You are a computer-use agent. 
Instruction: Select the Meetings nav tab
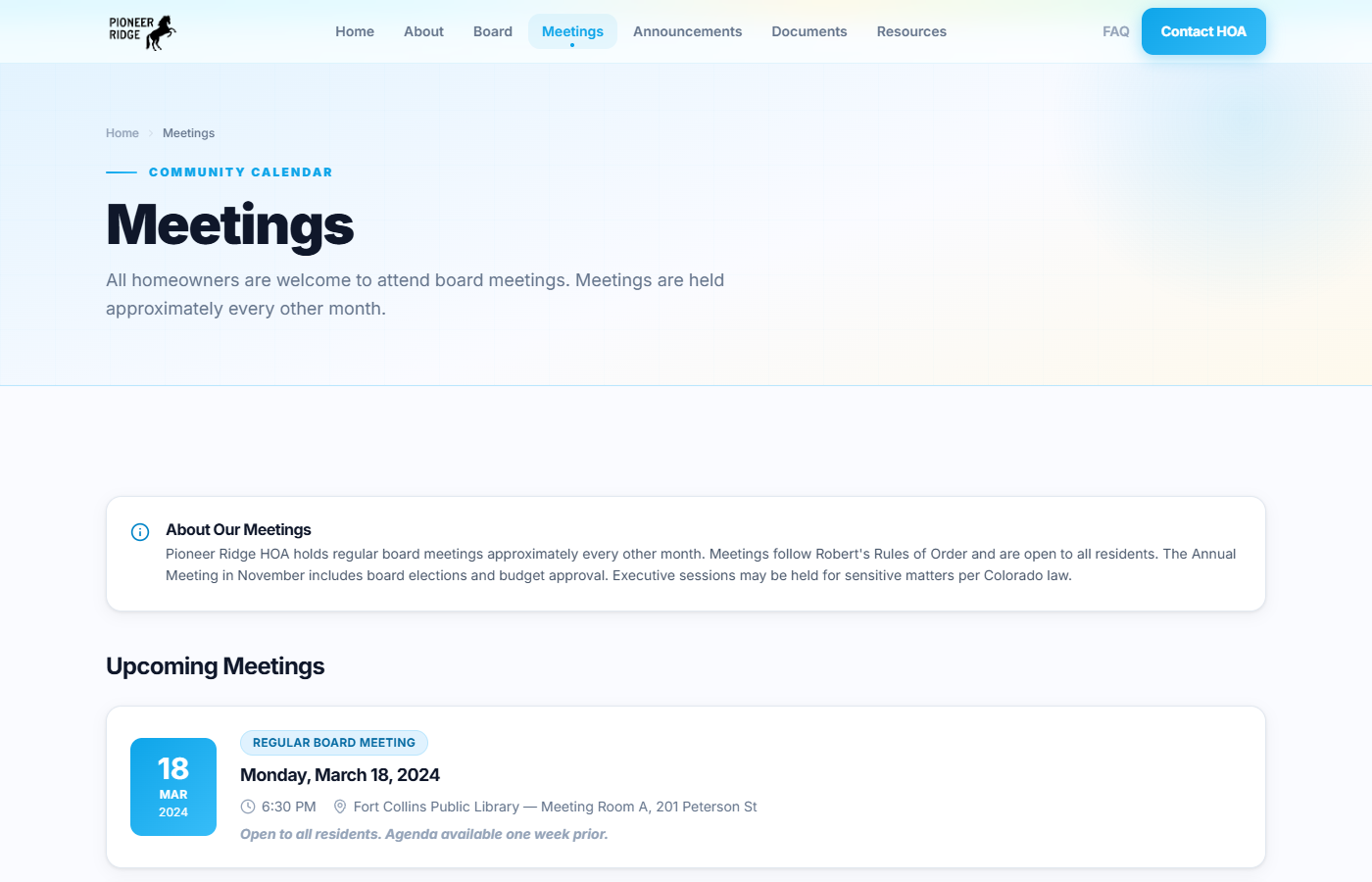(572, 31)
